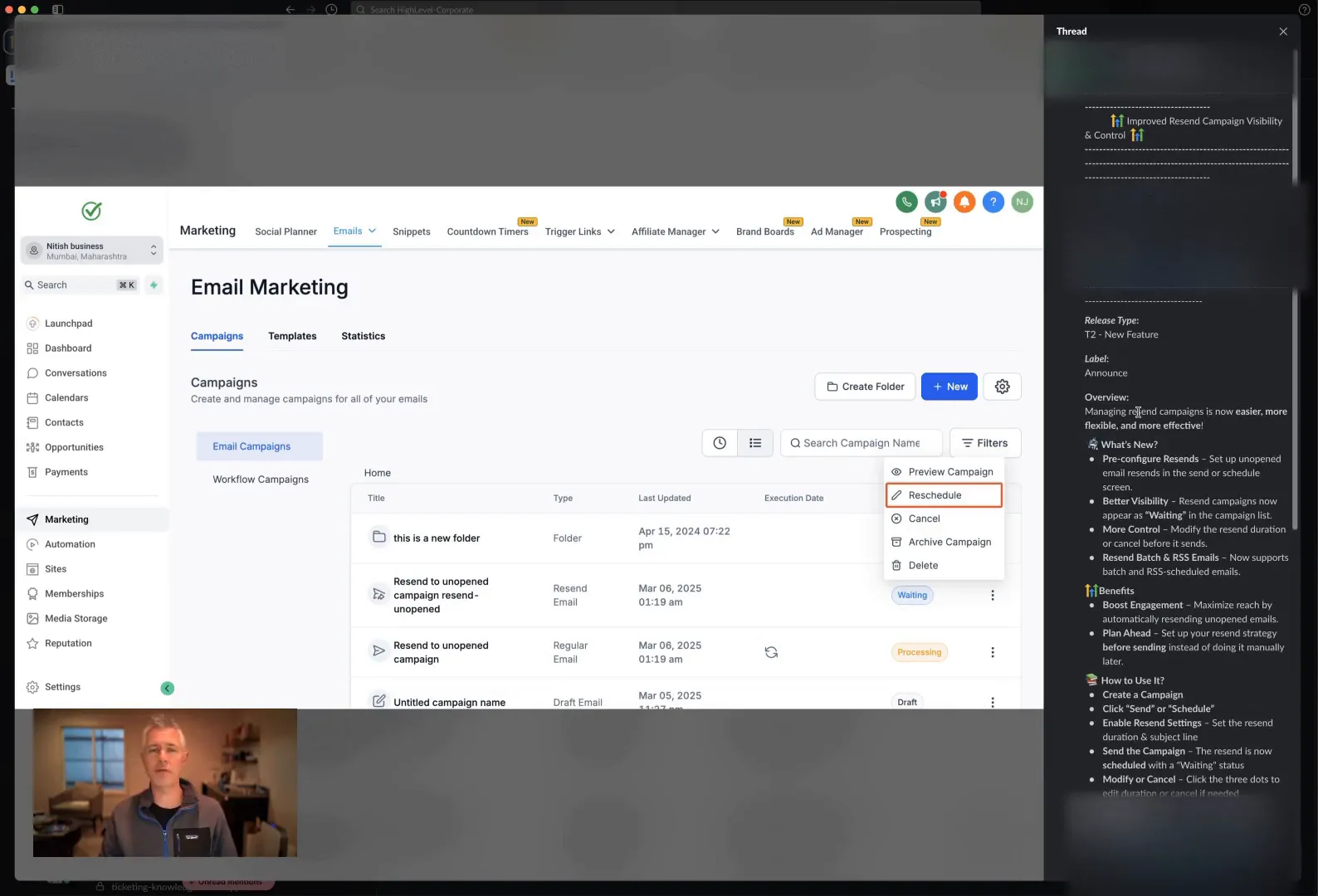1318x896 pixels.
Task: Open Reputation in sidebar
Action: point(68,643)
